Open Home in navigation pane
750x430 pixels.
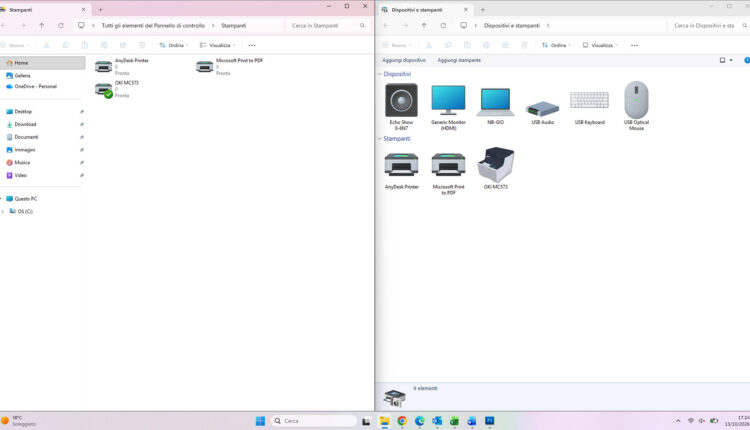pos(43,63)
